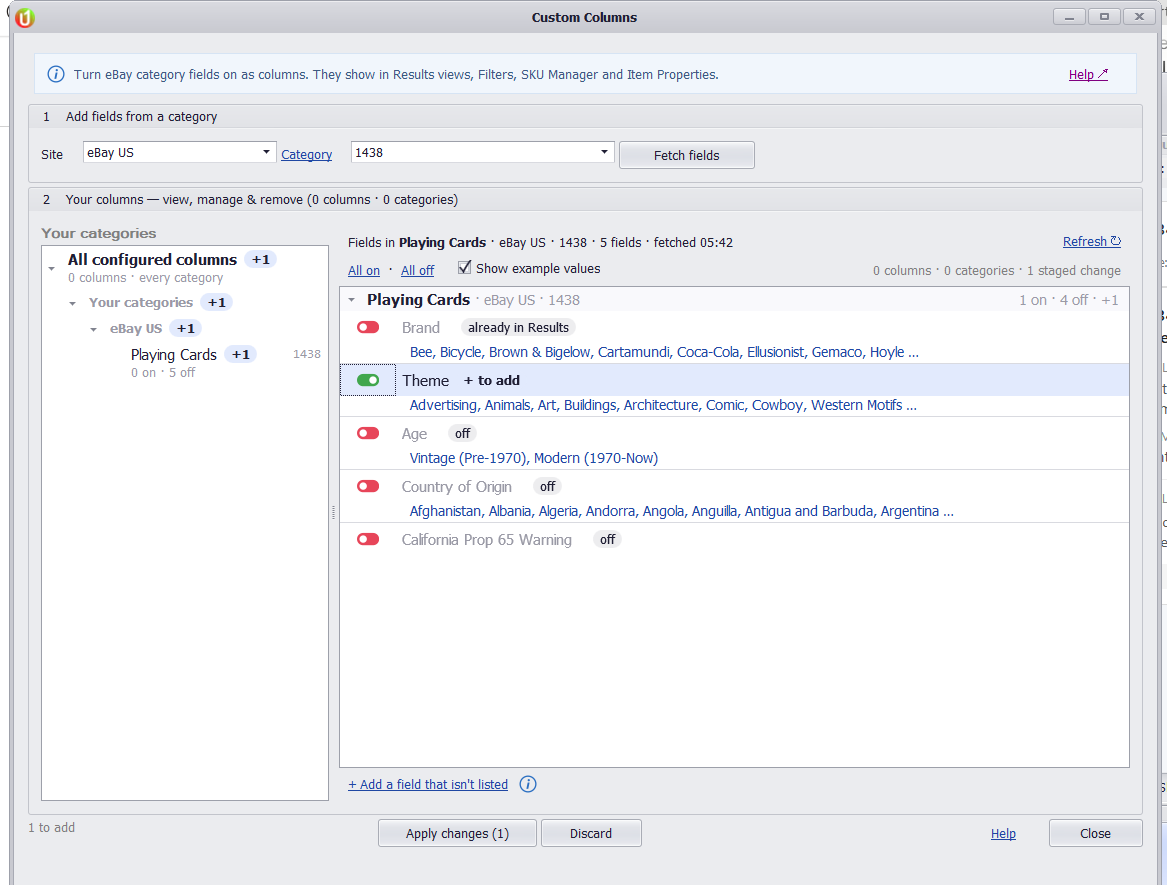This screenshot has height=885, width=1167.
Task: Click the All on link
Action: pos(364,270)
